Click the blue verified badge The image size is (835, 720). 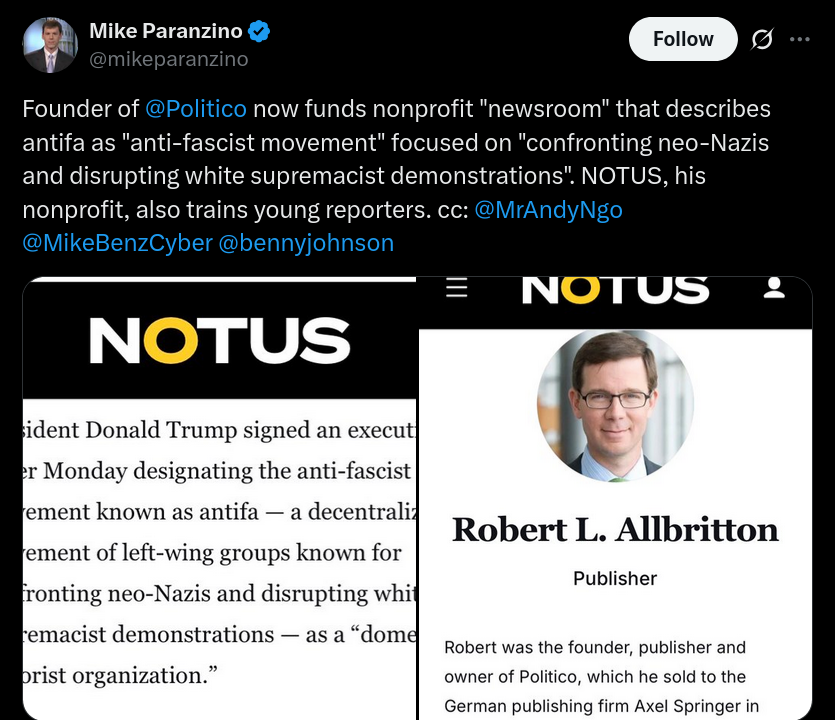point(259,32)
